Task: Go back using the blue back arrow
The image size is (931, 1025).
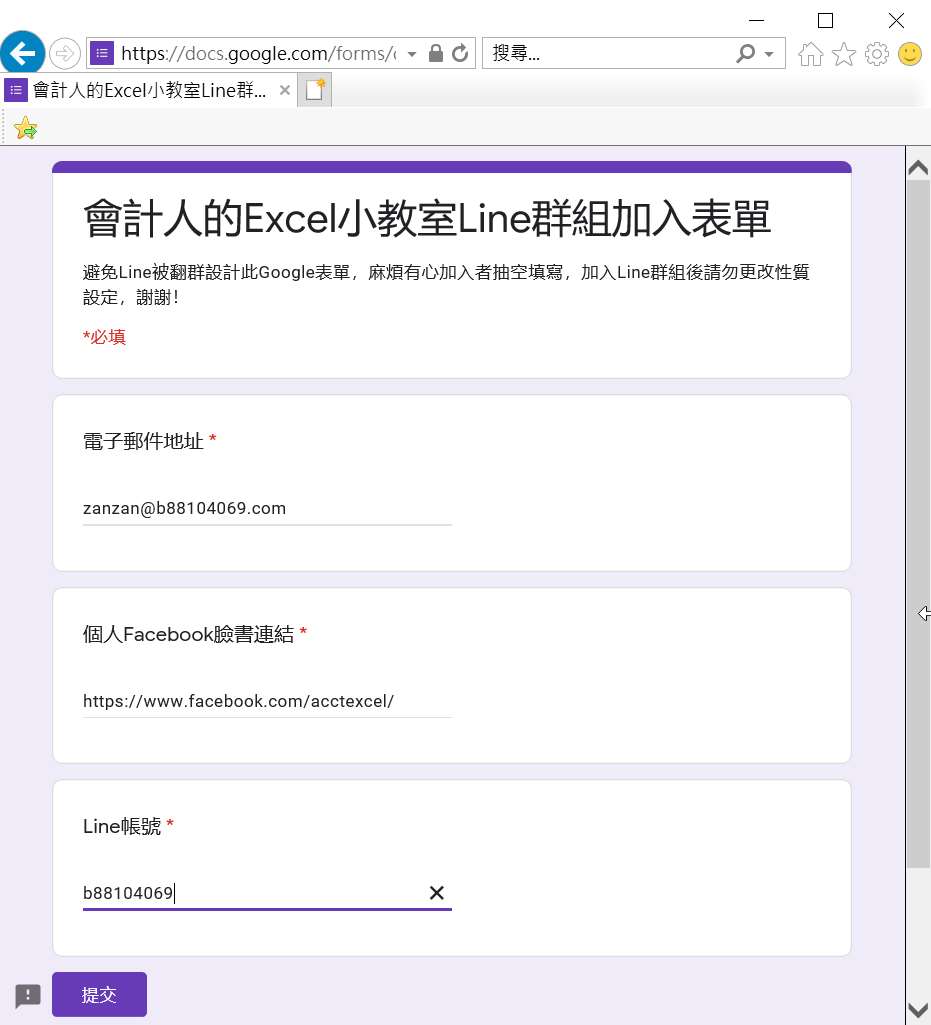Action: click(x=22, y=53)
